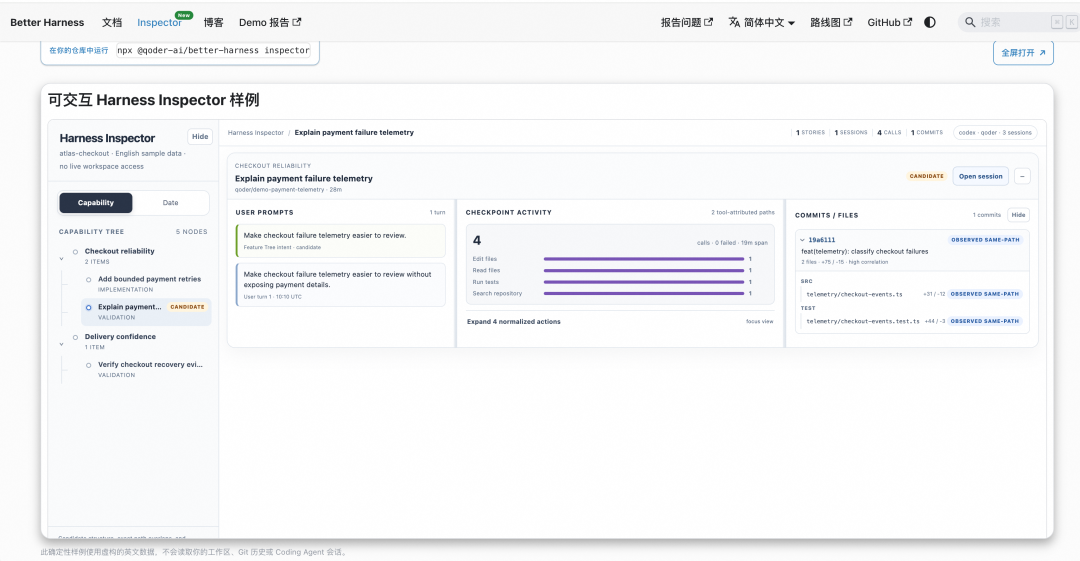Click the CANDIDATE badge in the card header
This screenshot has height=561, width=1080.
point(926,176)
